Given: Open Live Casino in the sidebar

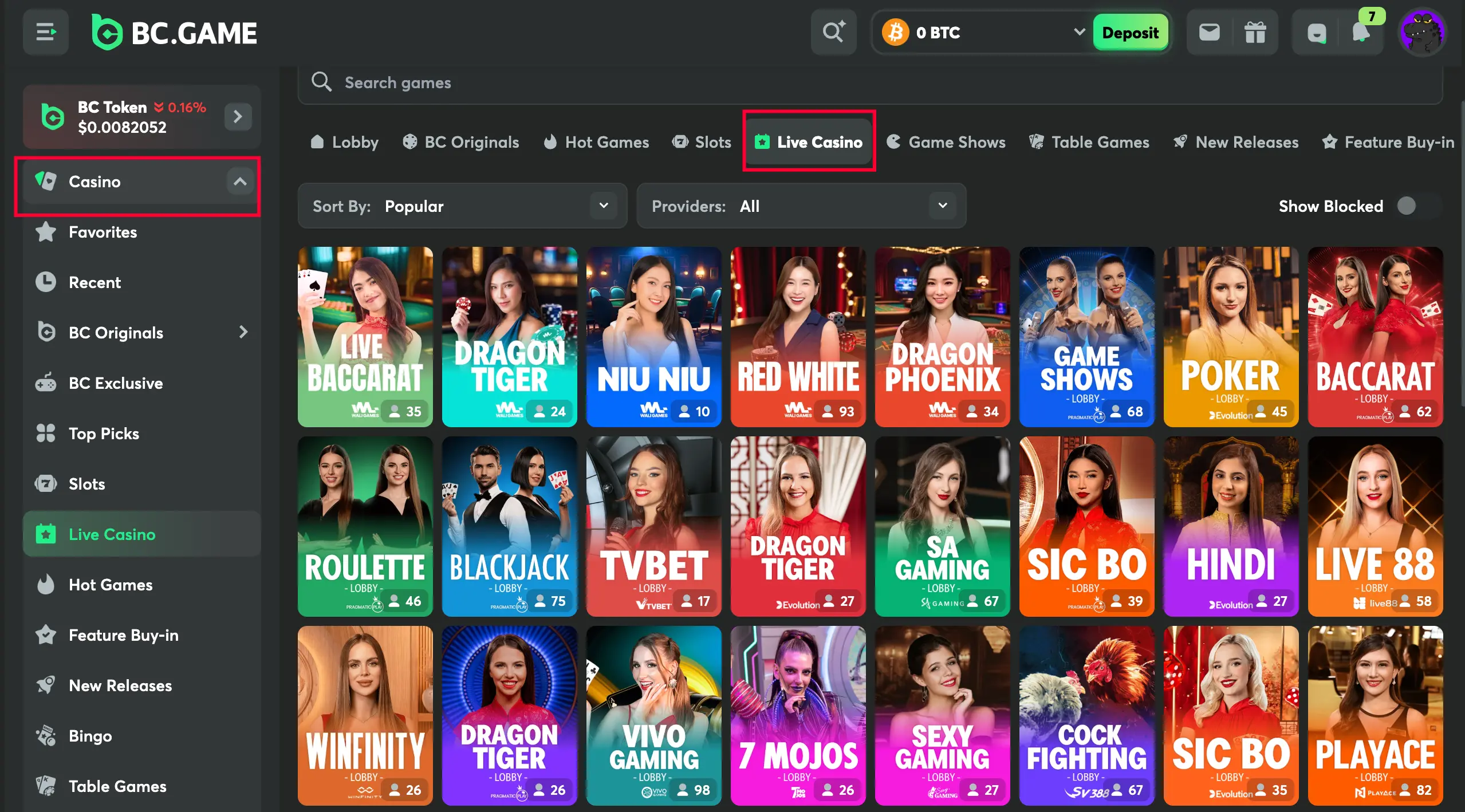Looking at the screenshot, I should click(x=142, y=534).
